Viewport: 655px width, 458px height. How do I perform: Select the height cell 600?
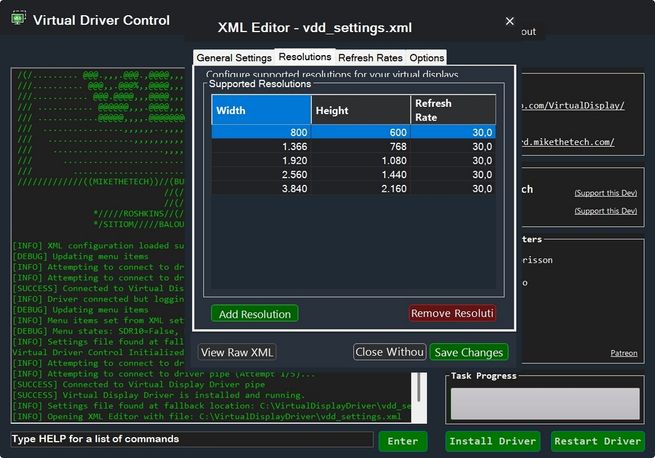(361, 132)
